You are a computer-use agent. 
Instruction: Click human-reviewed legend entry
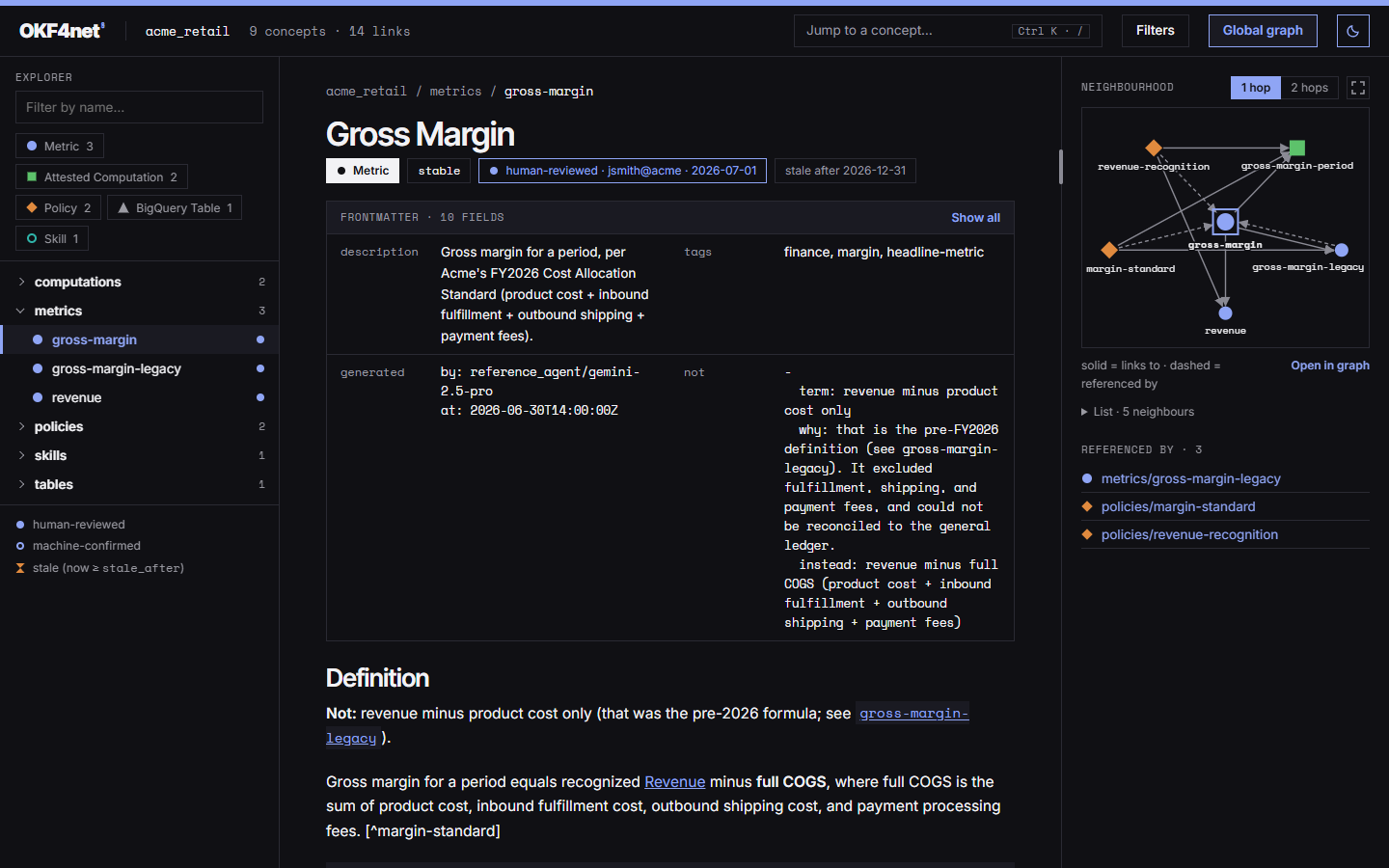70,525
